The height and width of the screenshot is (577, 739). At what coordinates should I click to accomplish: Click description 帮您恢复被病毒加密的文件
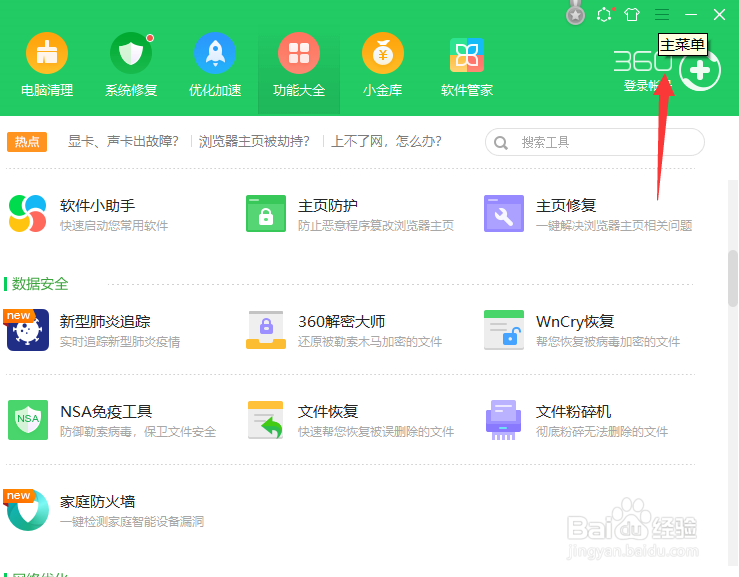(608, 342)
